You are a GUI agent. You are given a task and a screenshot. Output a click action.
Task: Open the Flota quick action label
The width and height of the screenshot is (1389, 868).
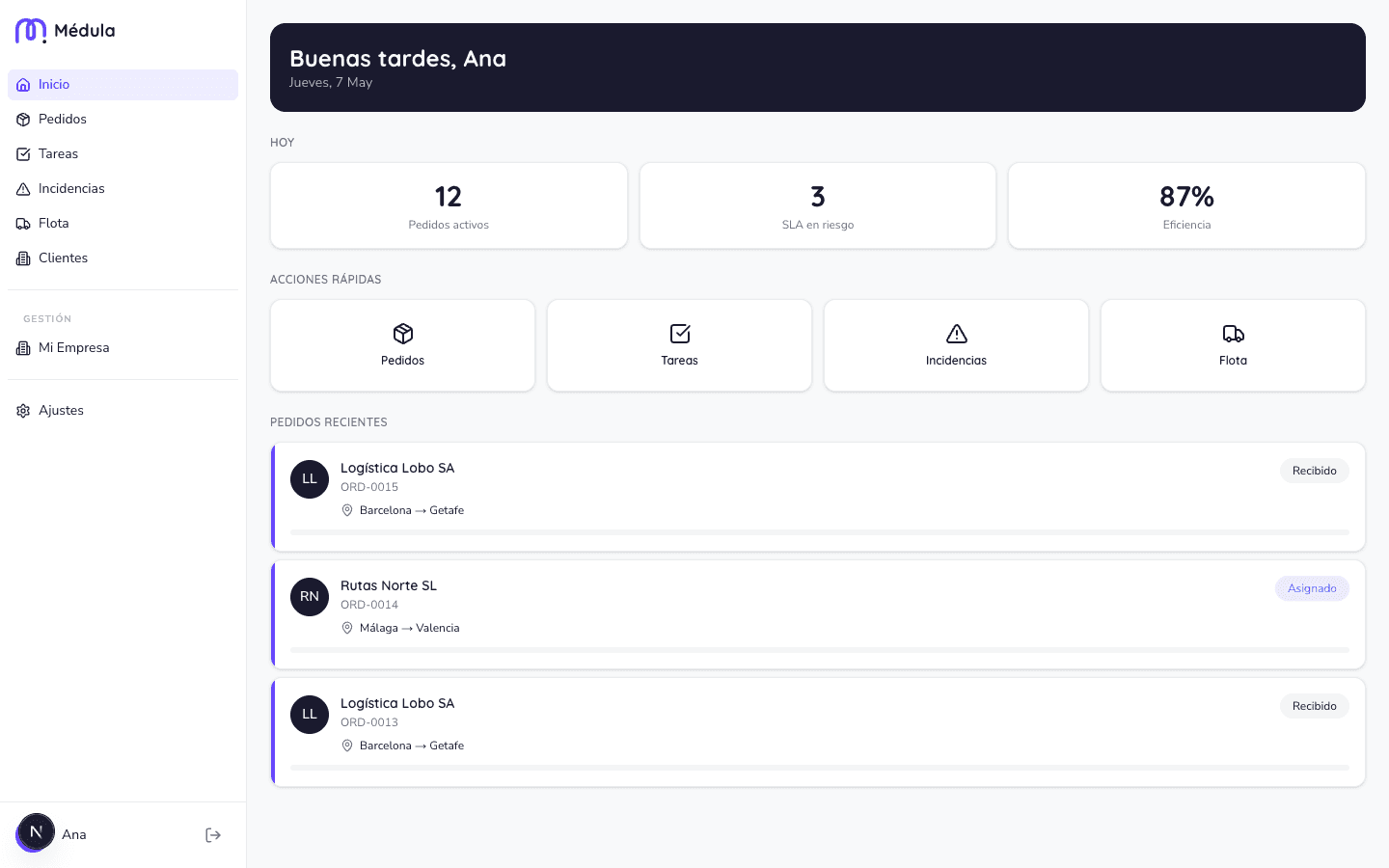pyautogui.click(x=1234, y=361)
